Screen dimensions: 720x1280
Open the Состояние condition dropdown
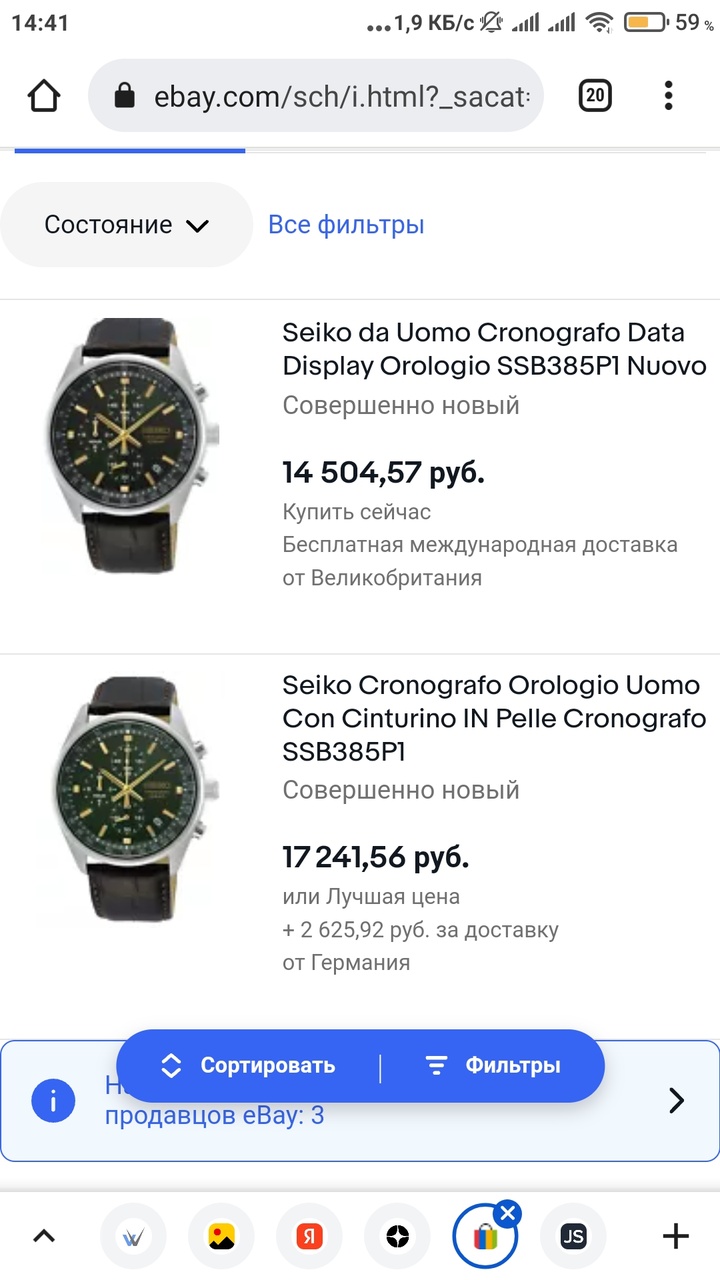coord(126,225)
